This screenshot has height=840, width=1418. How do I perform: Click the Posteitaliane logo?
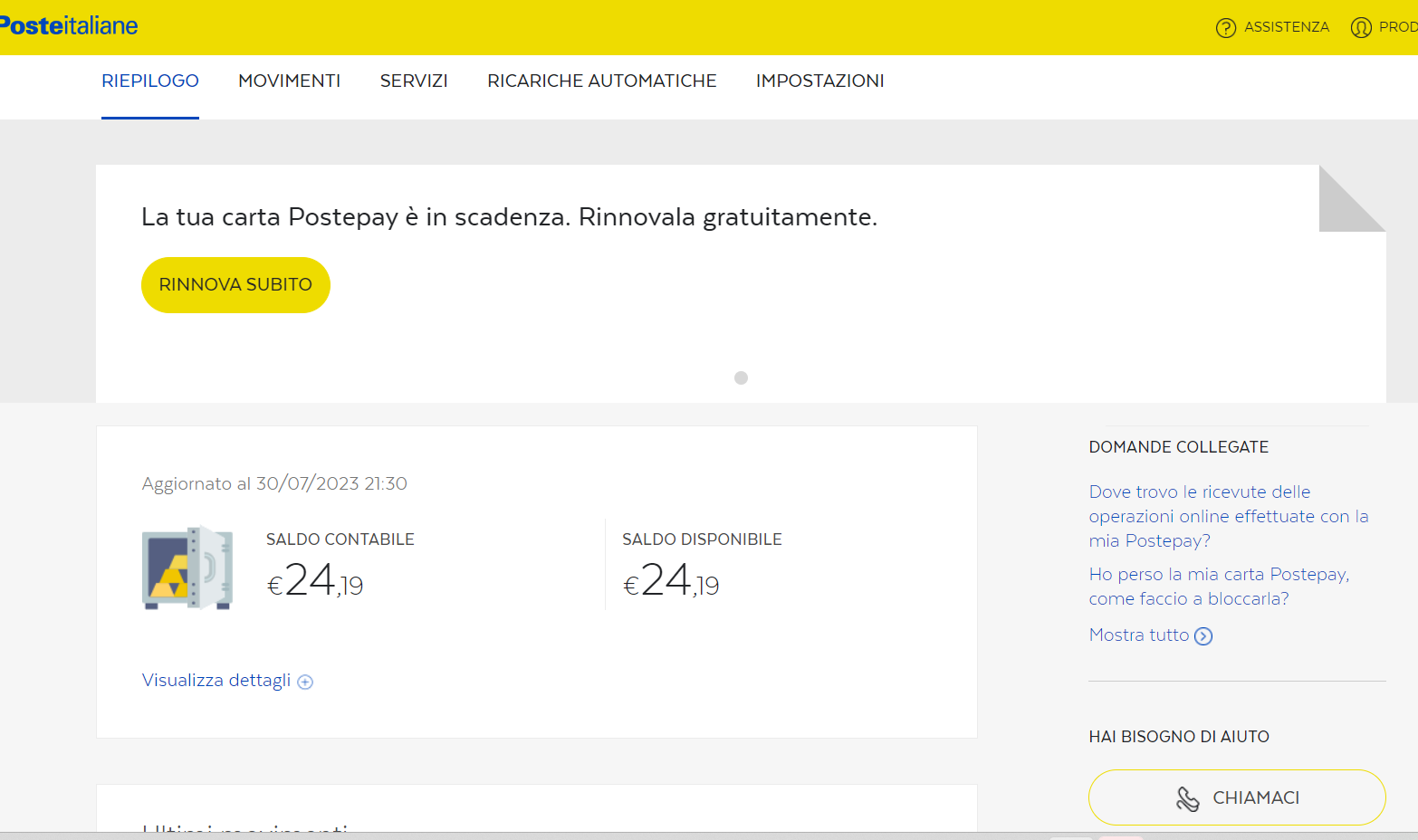[69, 26]
